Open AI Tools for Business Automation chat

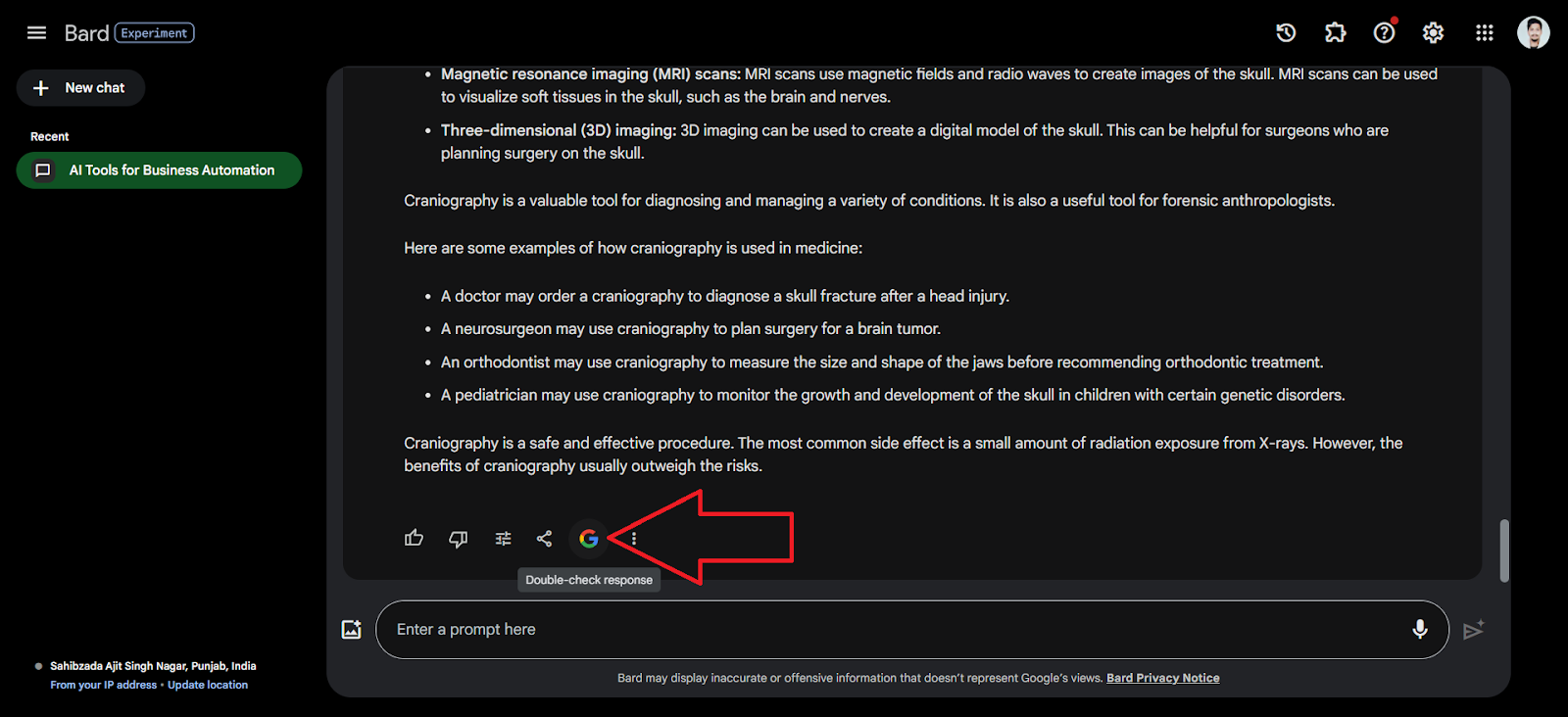point(159,170)
